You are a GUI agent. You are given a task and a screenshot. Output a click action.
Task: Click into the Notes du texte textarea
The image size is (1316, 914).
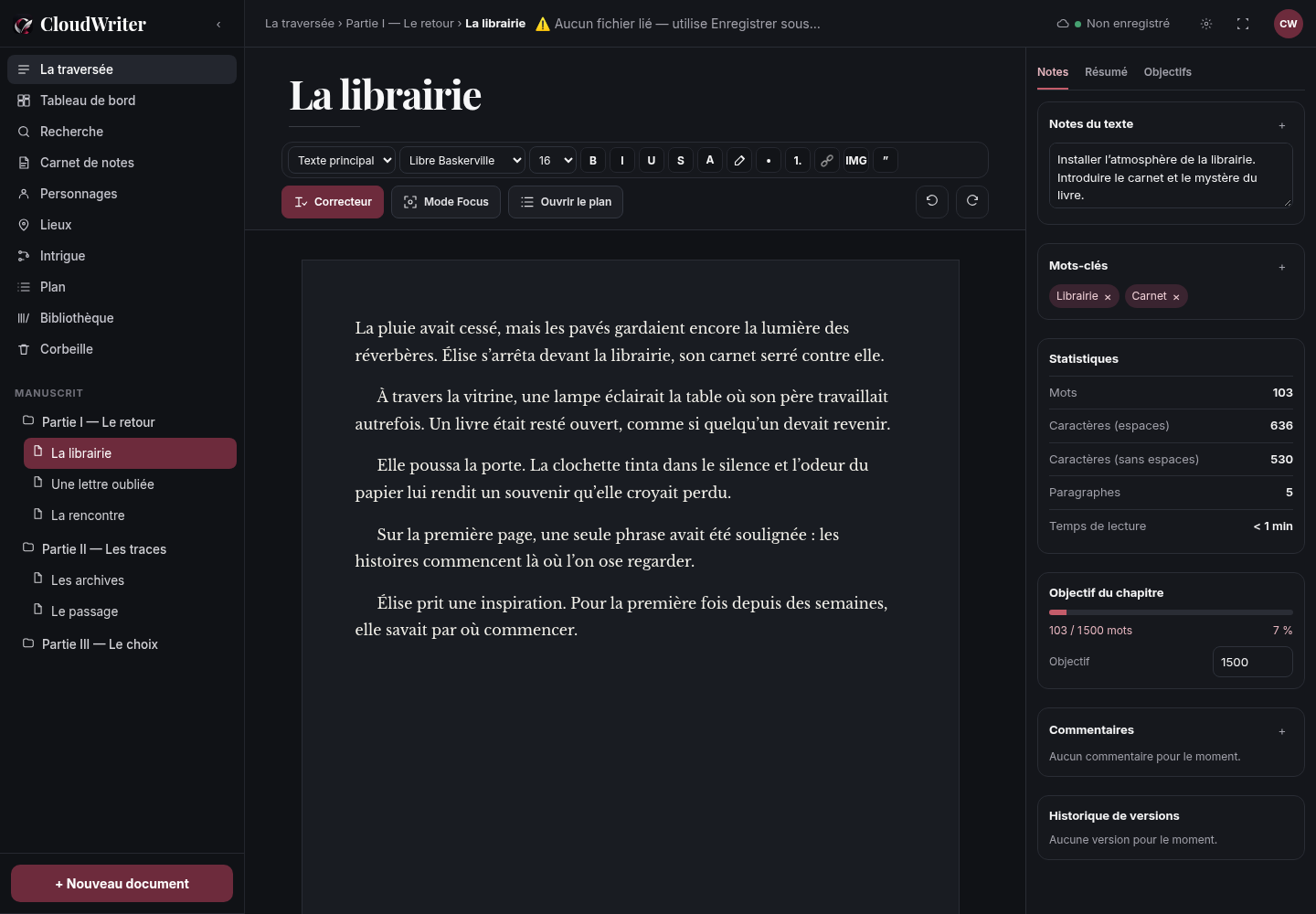pos(1171,175)
